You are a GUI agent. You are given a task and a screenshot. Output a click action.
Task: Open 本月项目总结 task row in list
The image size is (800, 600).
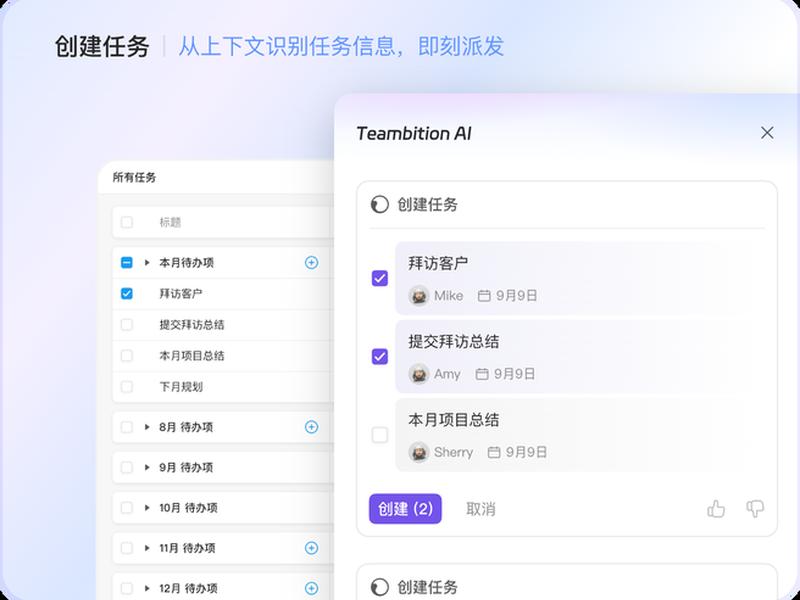[x=223, y=356]
